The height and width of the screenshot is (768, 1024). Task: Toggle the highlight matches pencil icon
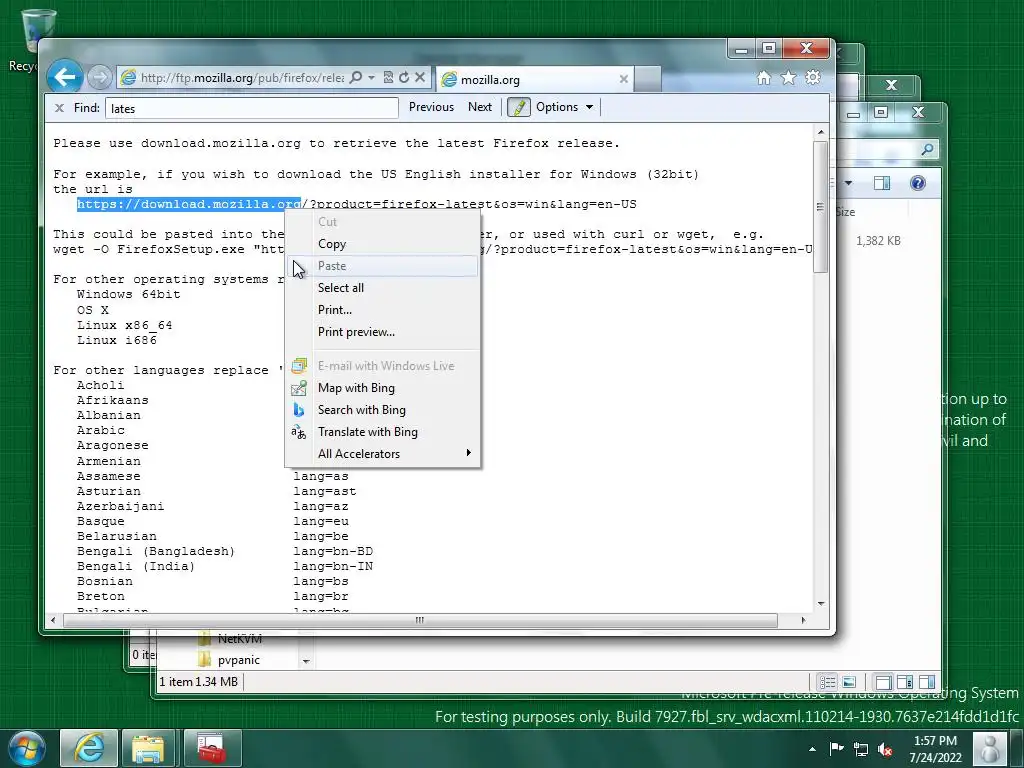[x=519, y=107]
